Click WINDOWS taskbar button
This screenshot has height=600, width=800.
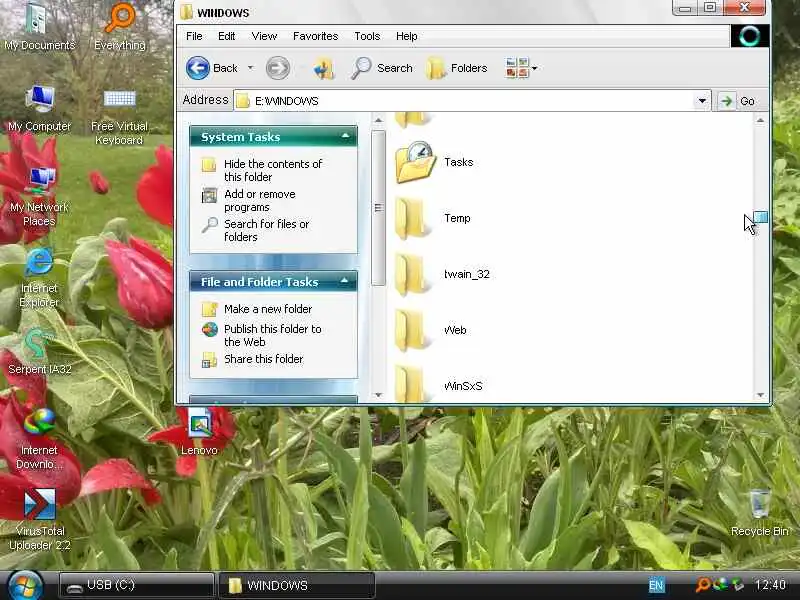[297, 585]
